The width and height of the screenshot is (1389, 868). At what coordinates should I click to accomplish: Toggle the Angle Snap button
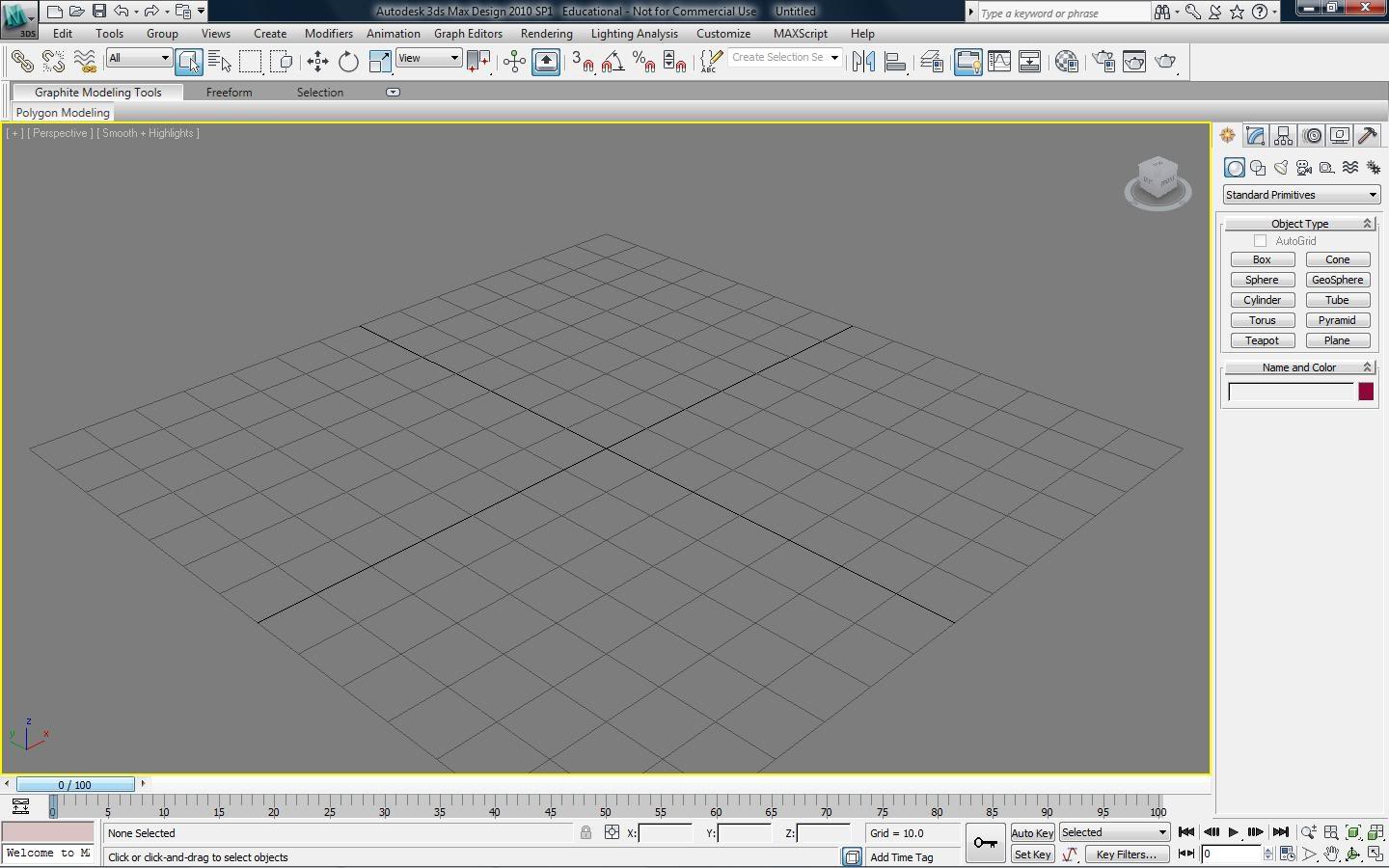pyautogui.click(x=613, y=62)
